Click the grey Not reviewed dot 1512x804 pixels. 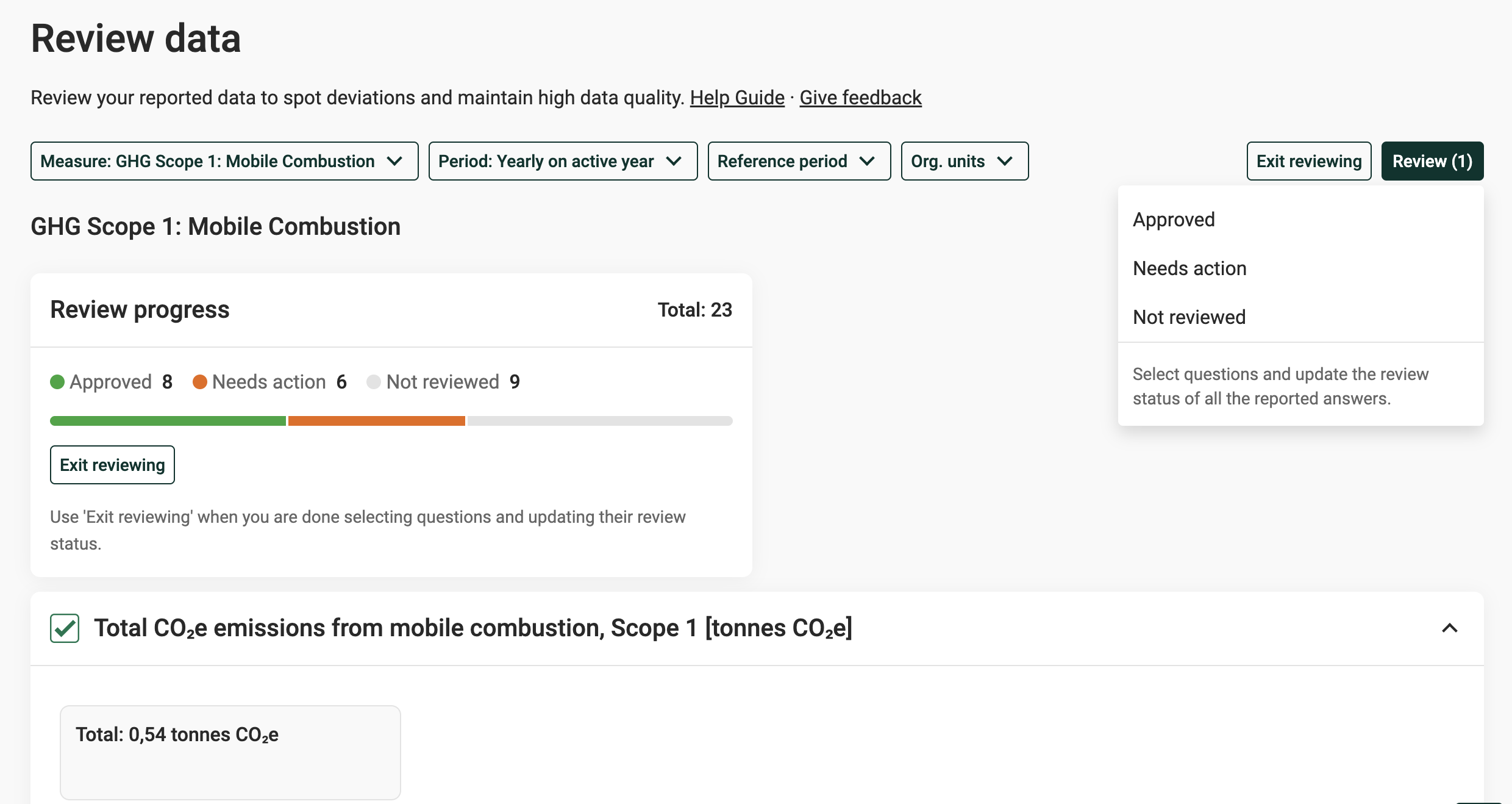point(374,382)
